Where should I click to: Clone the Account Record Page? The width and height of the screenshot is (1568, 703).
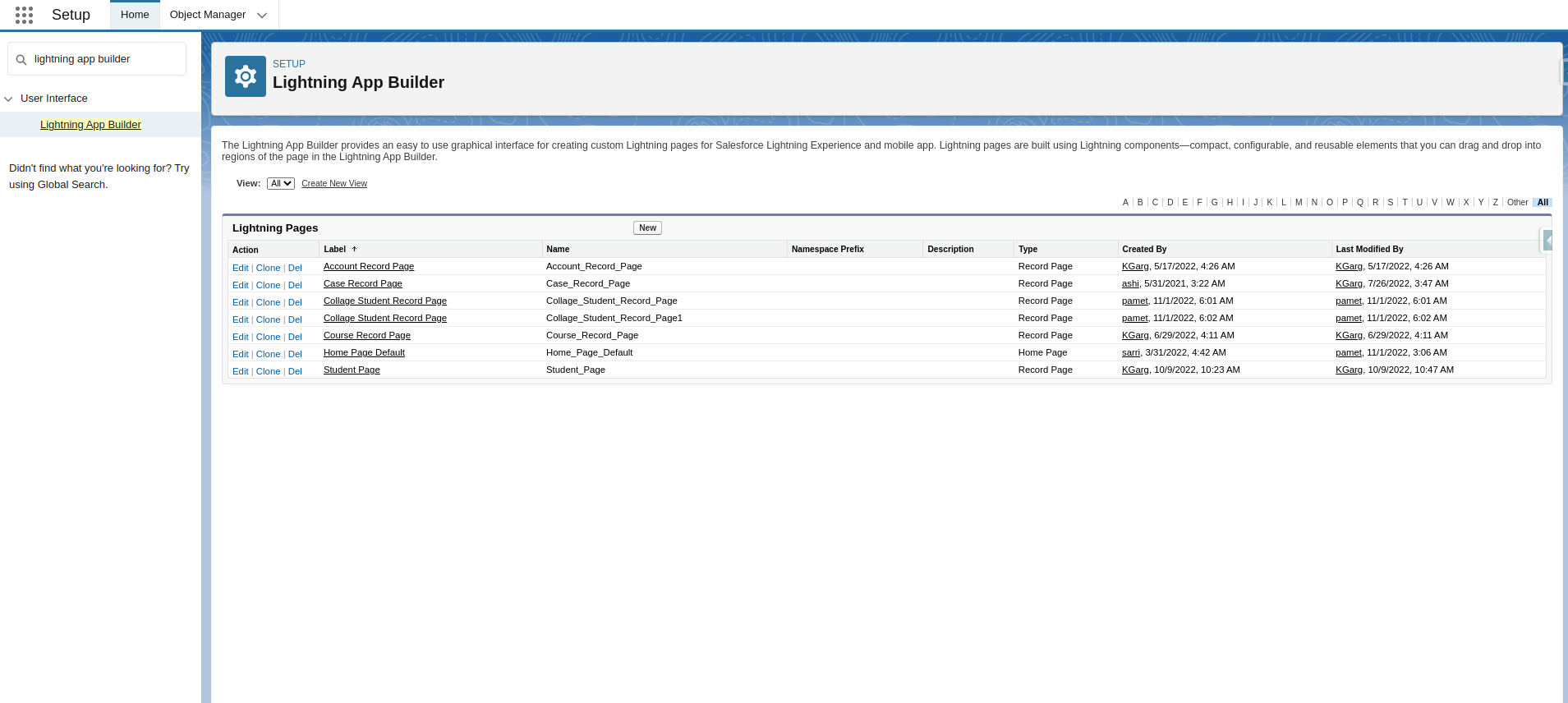268,268
